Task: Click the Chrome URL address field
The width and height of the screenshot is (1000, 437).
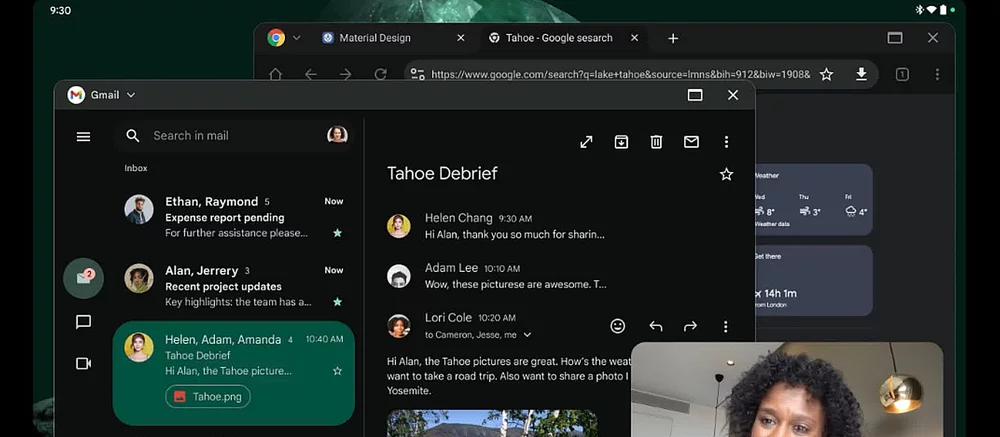Action: (x=621, y=75)
